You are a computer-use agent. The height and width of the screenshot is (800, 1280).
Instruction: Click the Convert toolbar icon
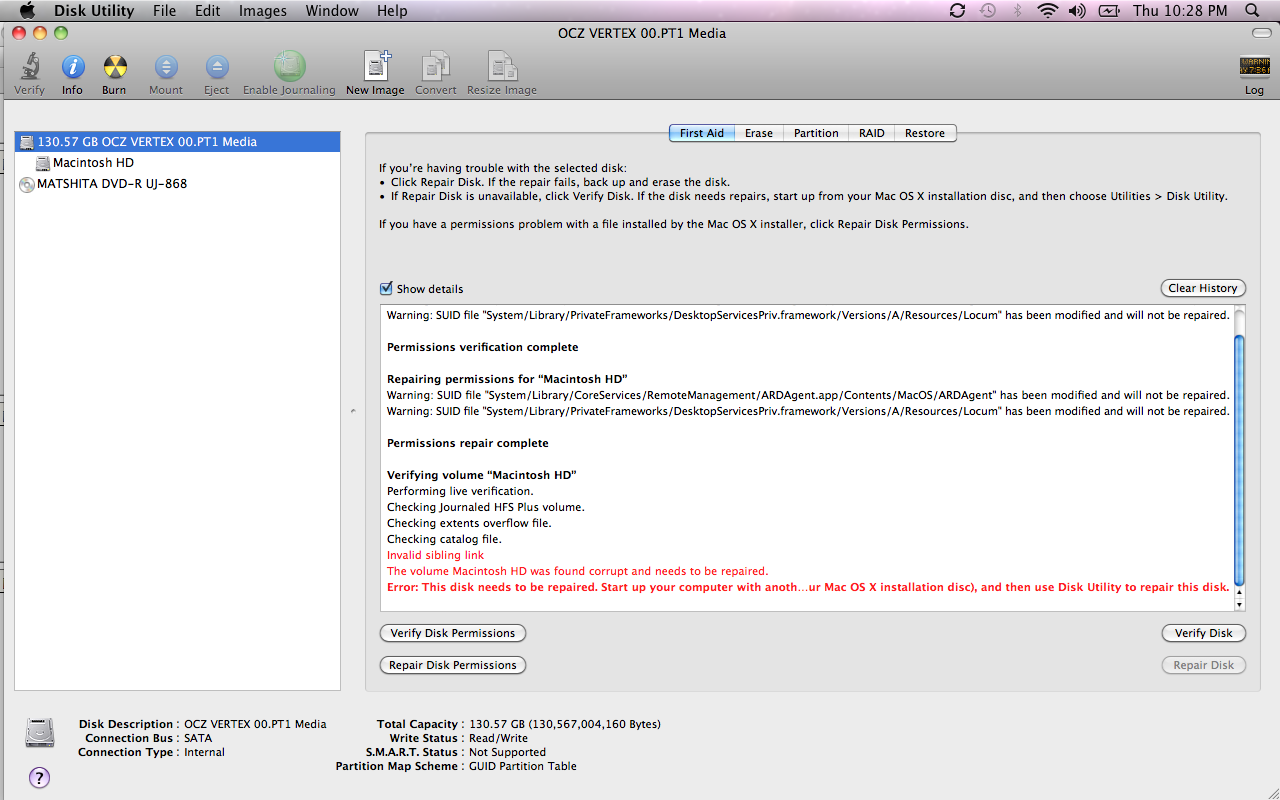[435, 67]
